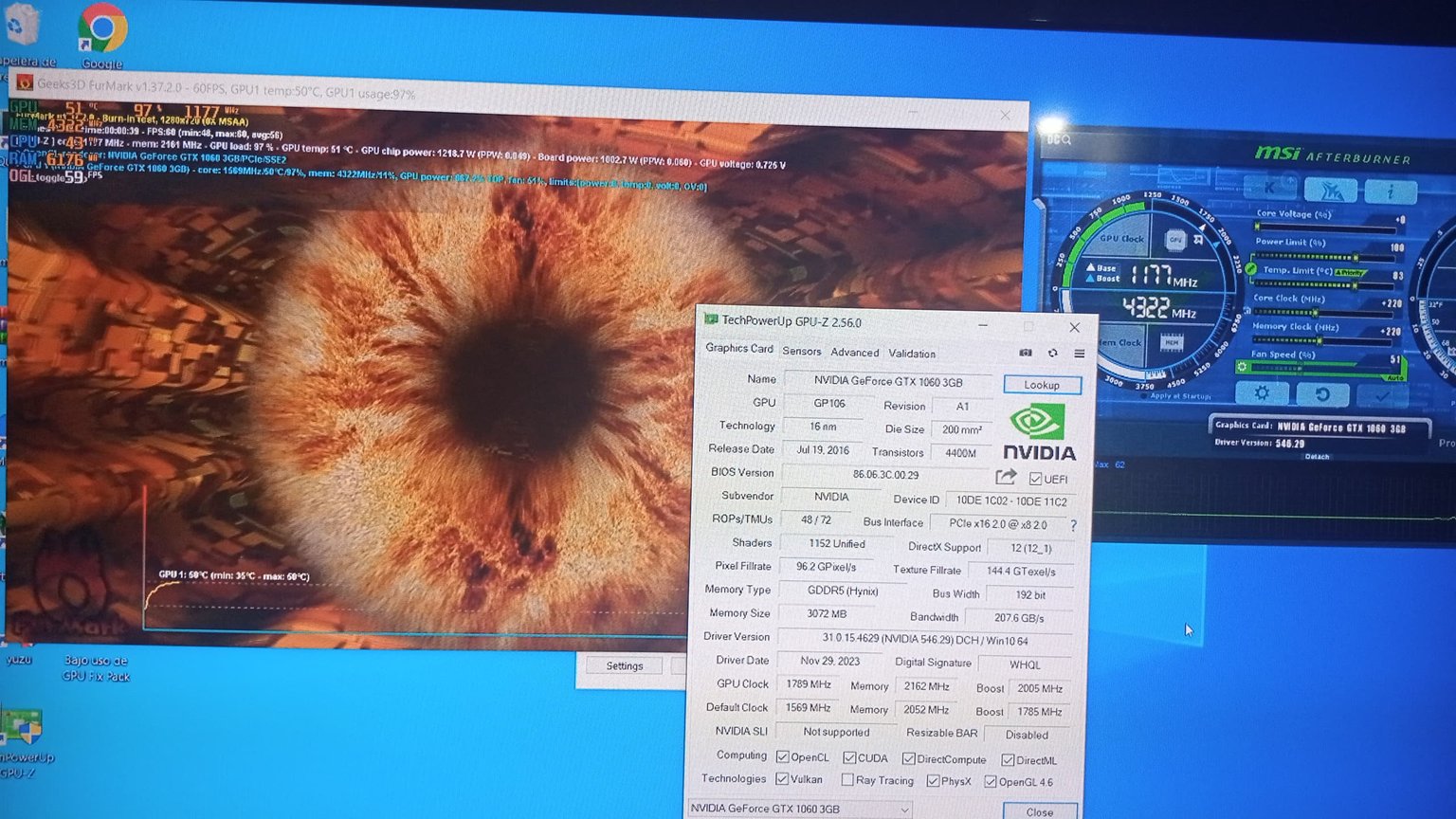Click Power Limit slider in Afterburner

click(1323, 257)
